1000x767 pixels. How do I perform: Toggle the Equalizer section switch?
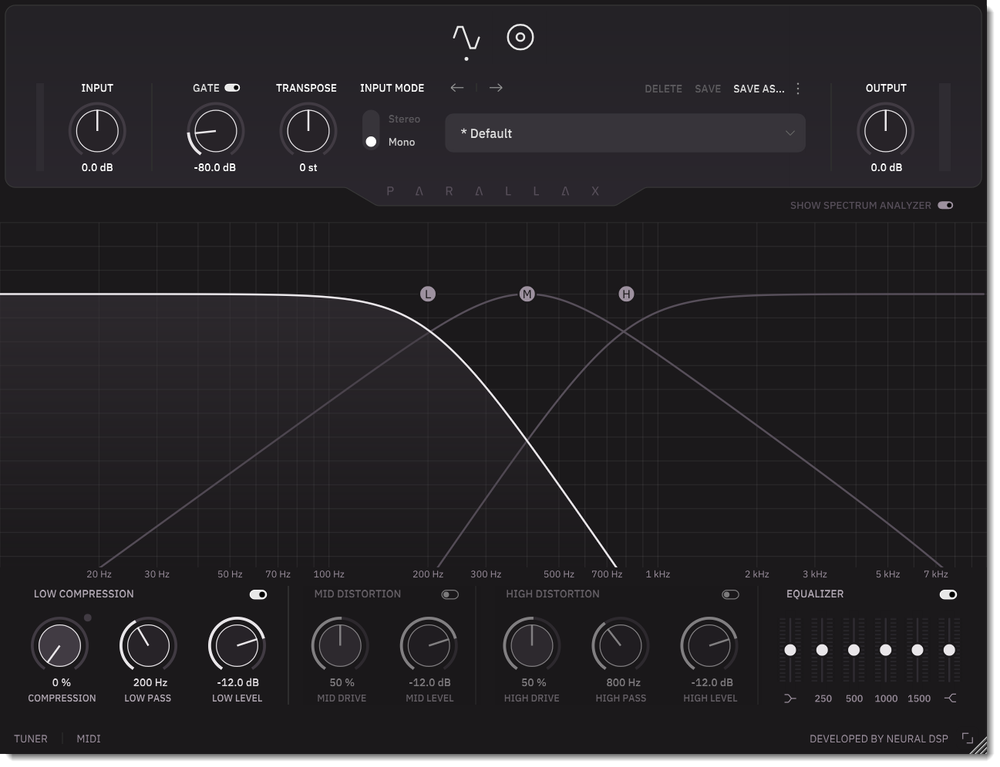coord(948,594)
